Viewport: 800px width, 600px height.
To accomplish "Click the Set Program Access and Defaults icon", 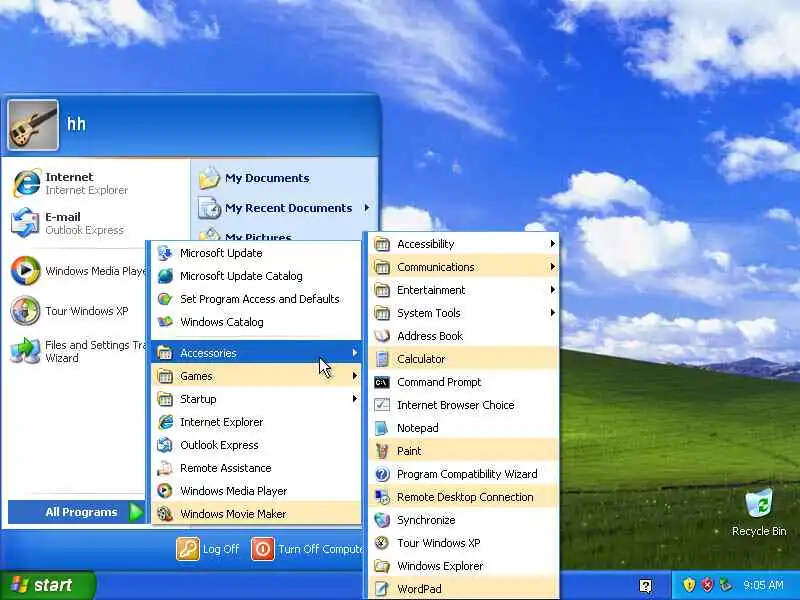I will [x=165, y=299].
